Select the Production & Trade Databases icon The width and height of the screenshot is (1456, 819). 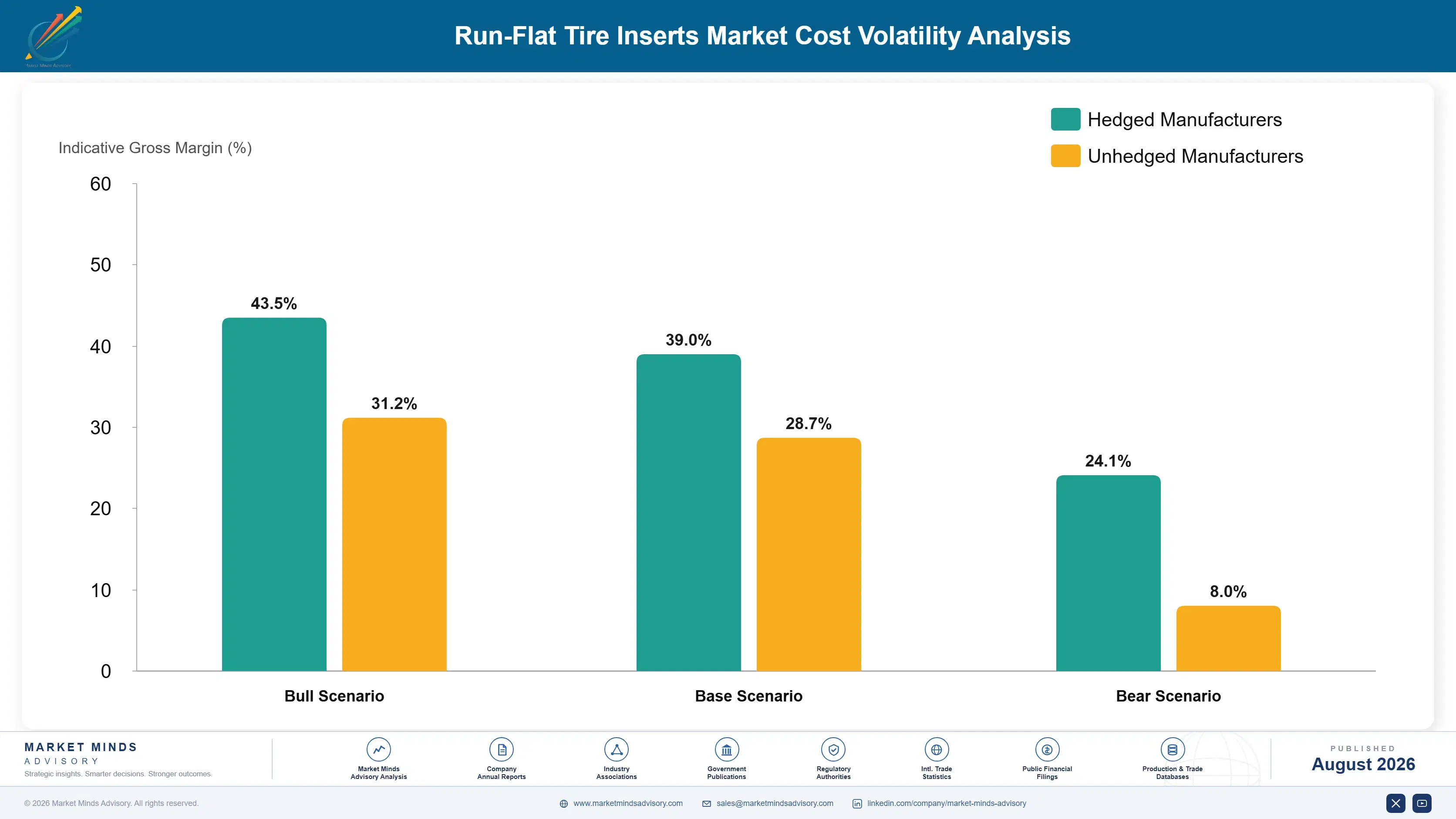[1172, 749]
